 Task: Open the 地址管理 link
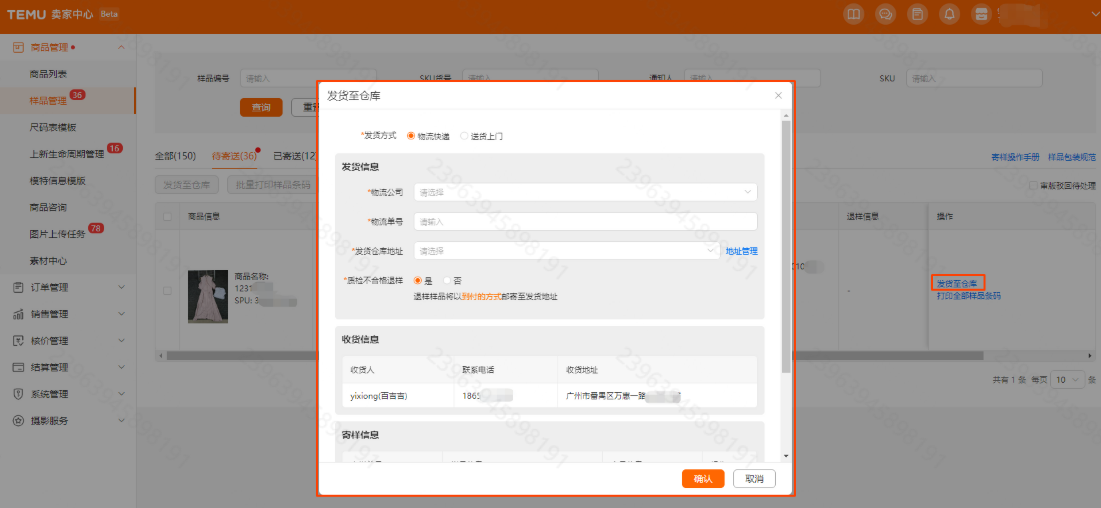[x=741, y=251]
